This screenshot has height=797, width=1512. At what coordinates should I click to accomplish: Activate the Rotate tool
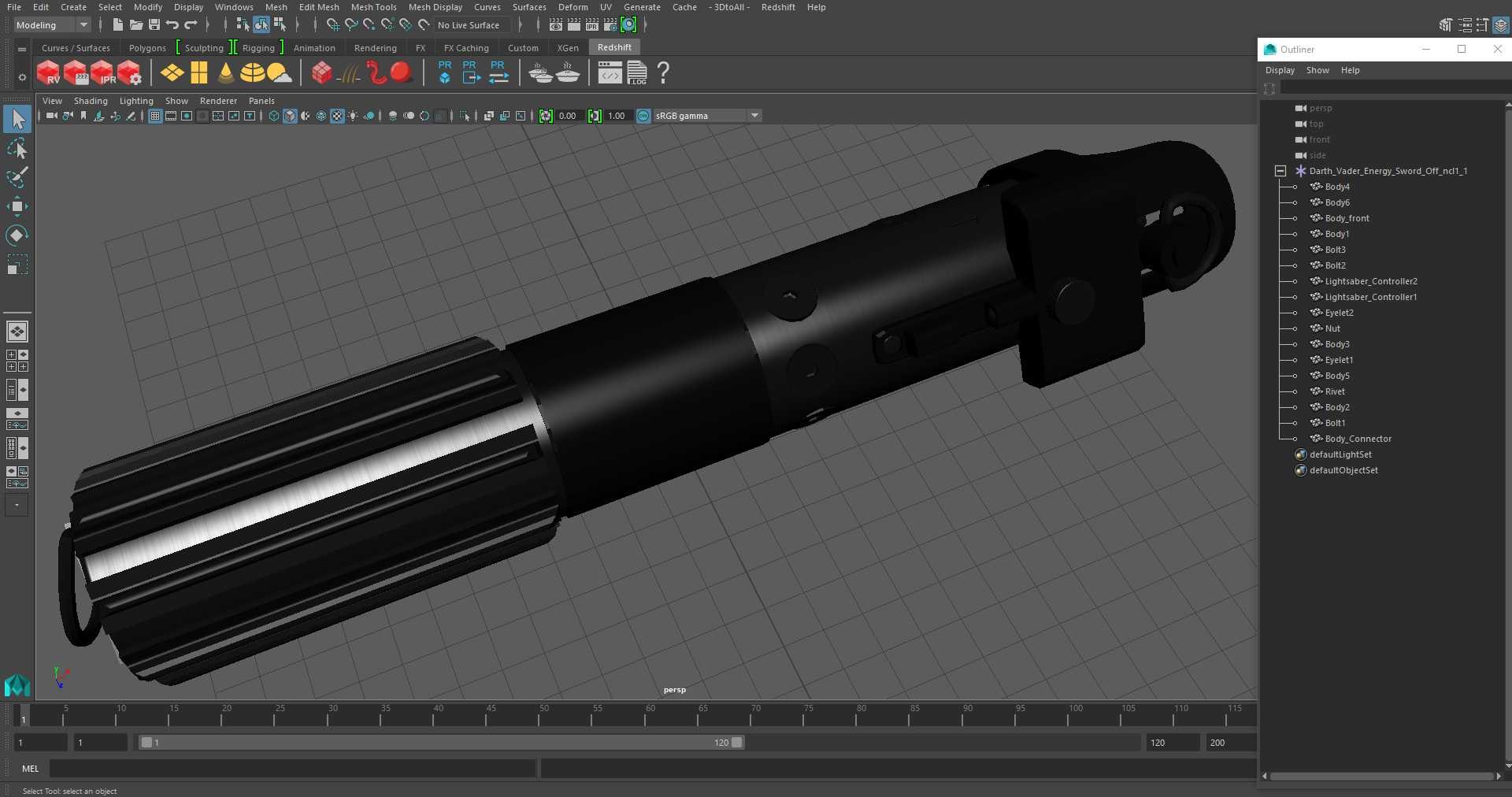17,235
